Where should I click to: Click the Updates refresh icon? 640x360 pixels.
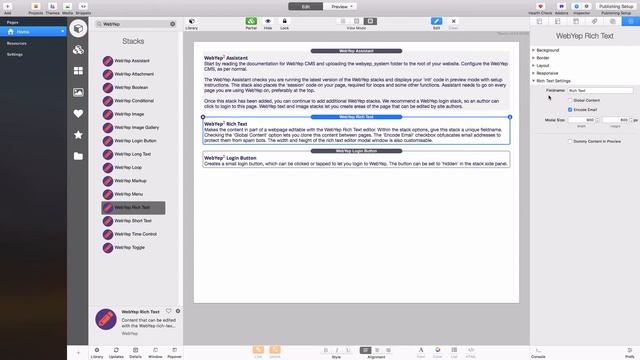116,350
